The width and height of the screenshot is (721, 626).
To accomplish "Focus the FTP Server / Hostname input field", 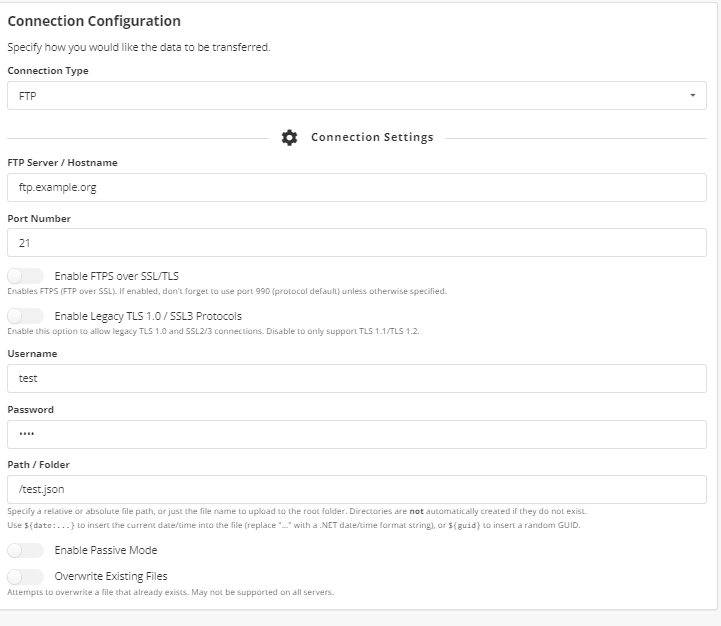I will click(x=356, y=187).
